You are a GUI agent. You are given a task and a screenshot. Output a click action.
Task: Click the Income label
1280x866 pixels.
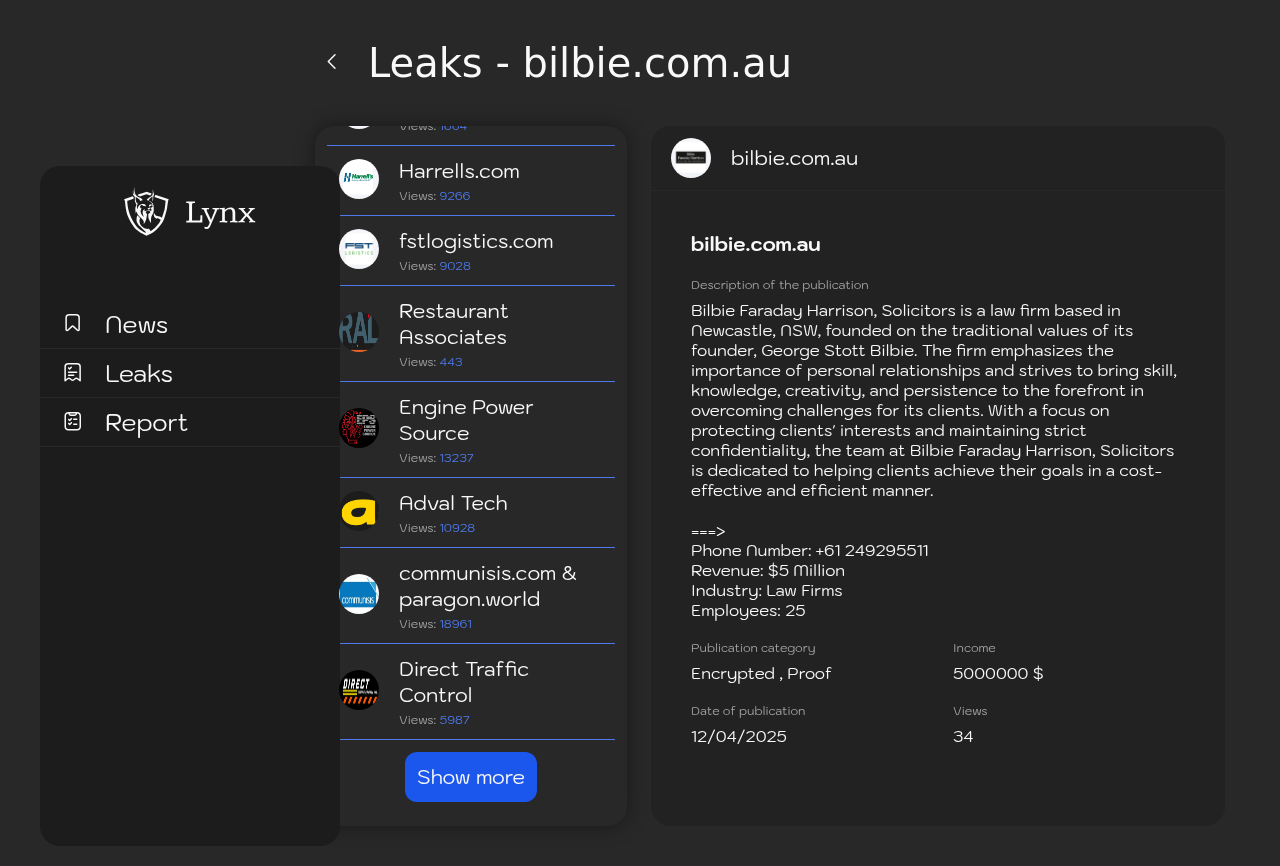tap(974, 648)
